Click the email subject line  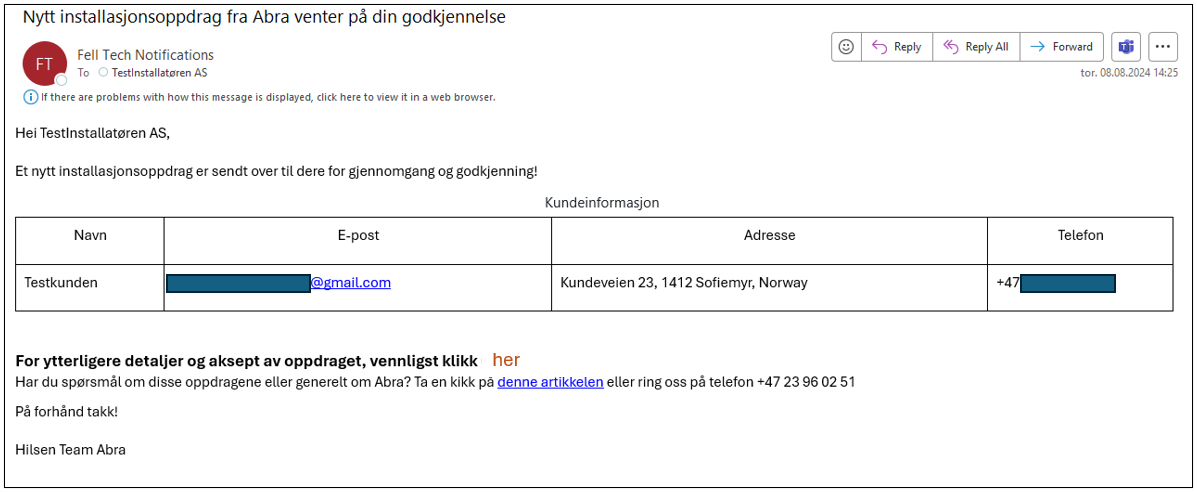click(264, 18)
